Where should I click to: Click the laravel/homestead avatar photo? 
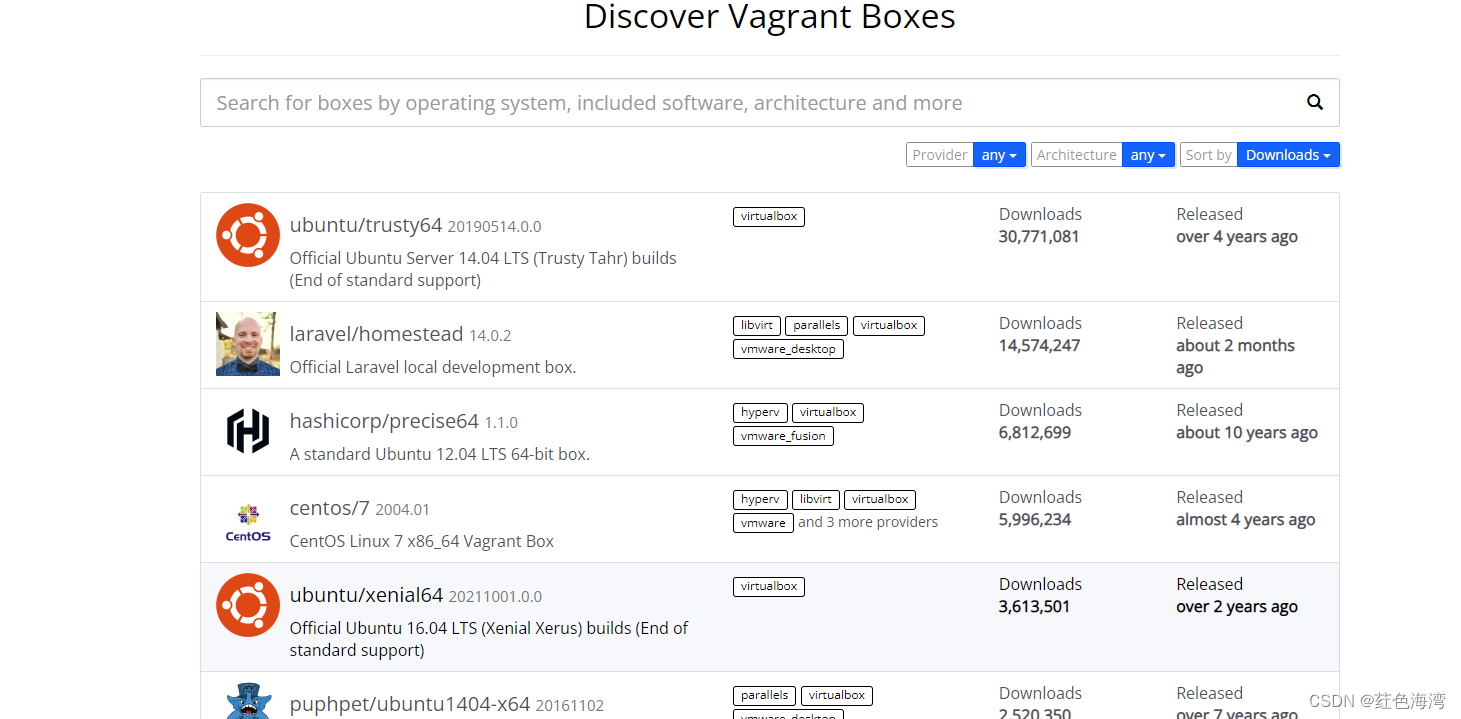[x=248, y=344]
